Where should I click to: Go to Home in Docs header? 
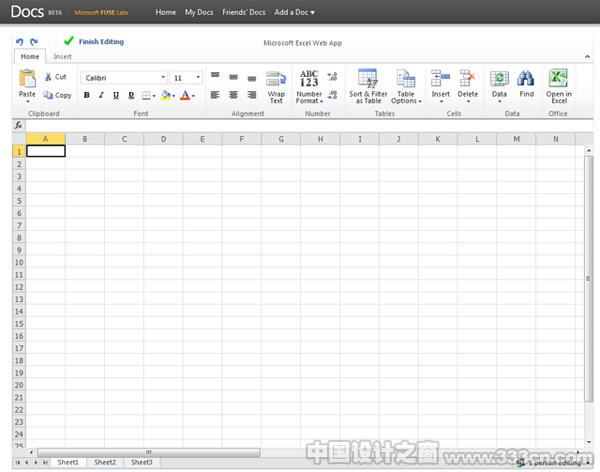166,12
